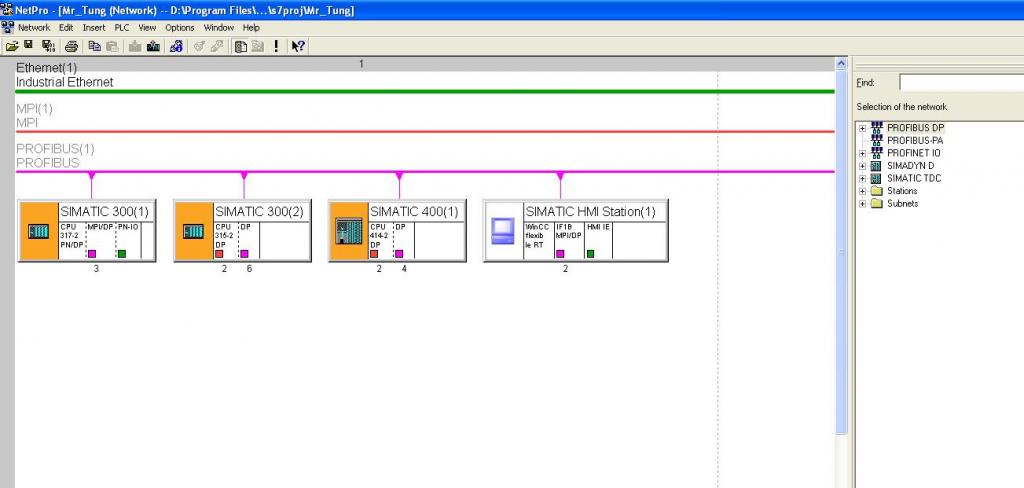Click the Print toolbar icon
Image resolution: width=1024 pixels, height=488 pixels.
pos(72,46)
